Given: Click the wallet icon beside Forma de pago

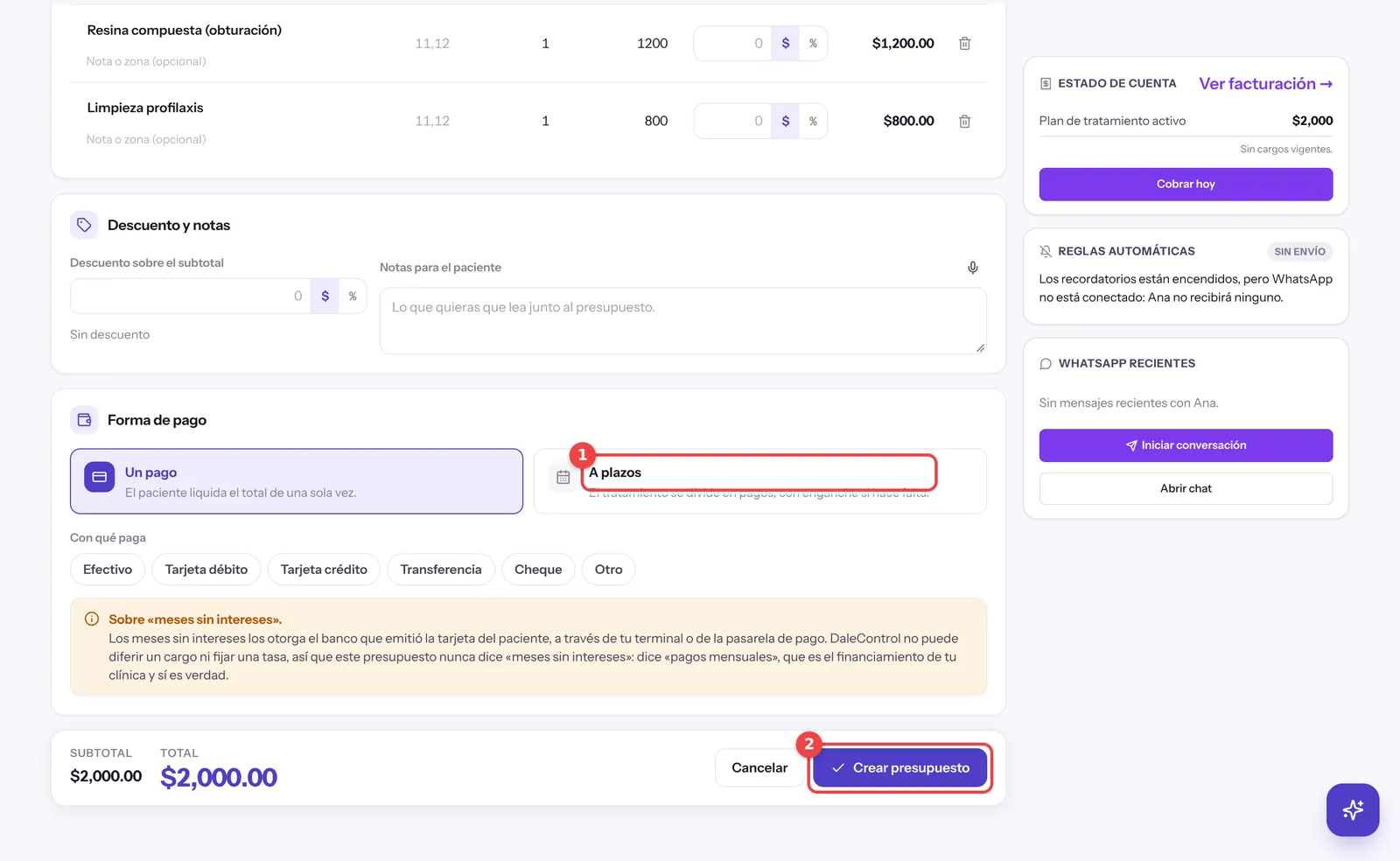Looking at the screenshot, I should [84, 420].
